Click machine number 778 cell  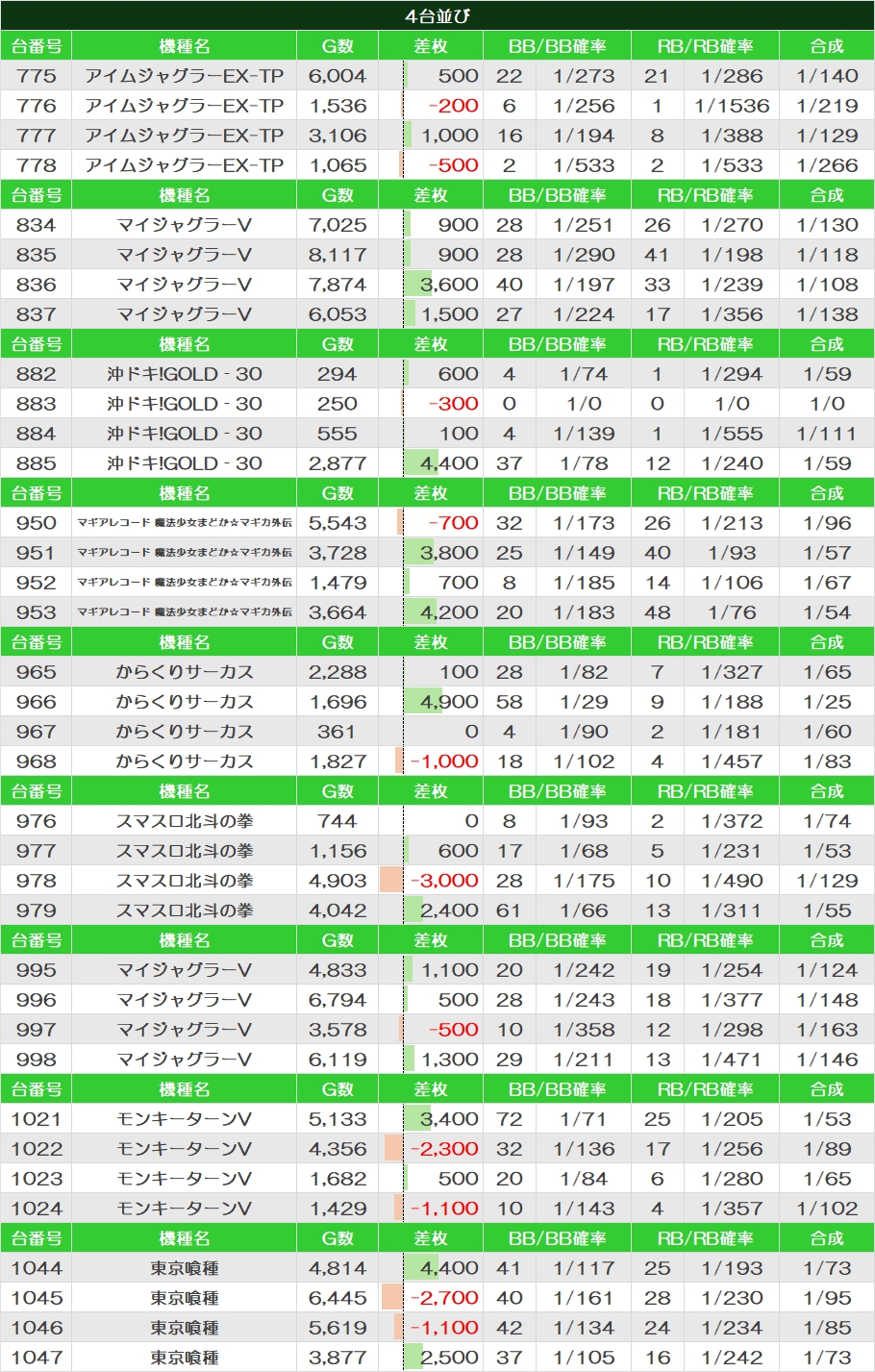[x=37, y=165]
